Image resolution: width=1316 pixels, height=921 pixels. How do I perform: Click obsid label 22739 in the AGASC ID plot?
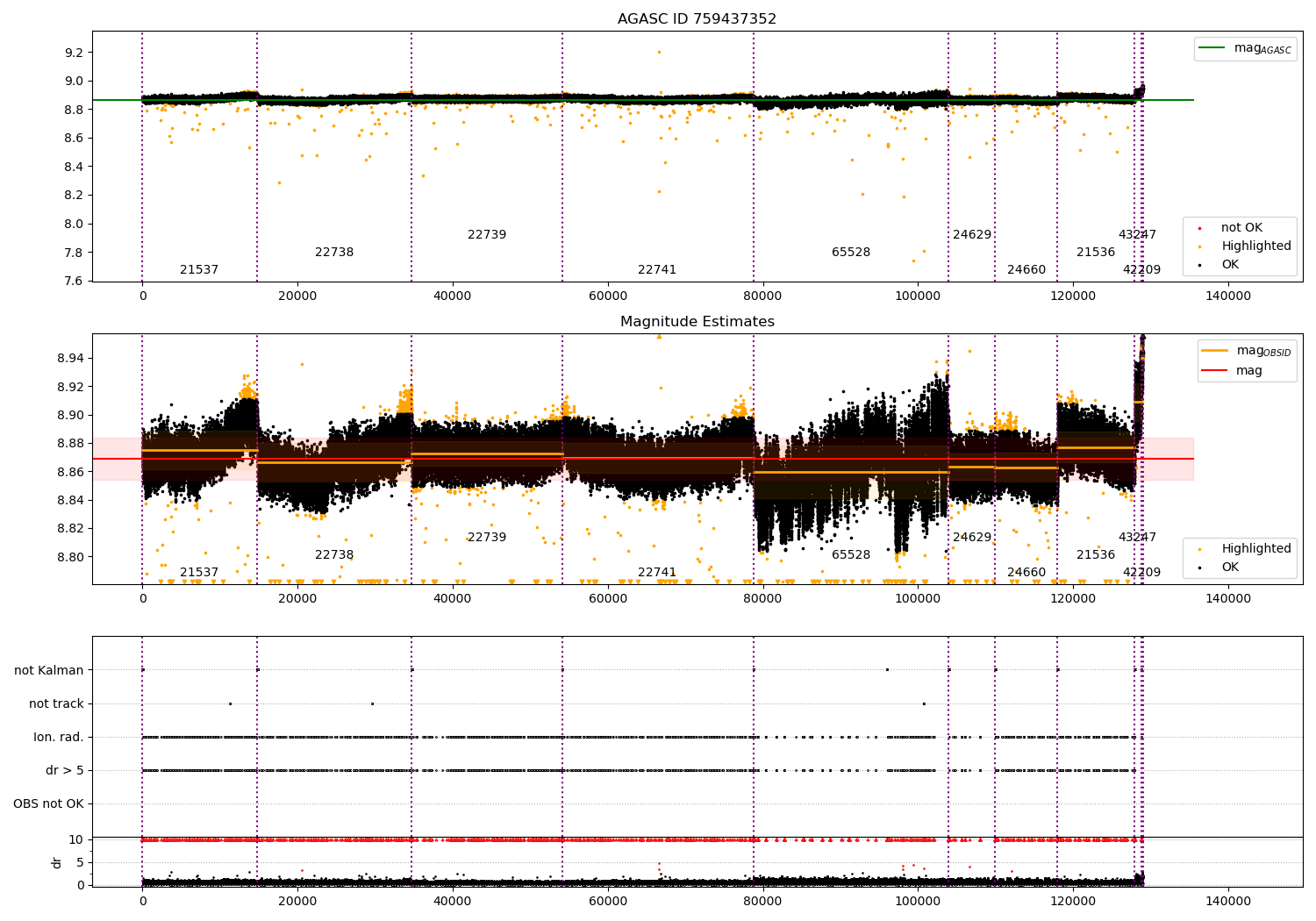coord(487,234)
